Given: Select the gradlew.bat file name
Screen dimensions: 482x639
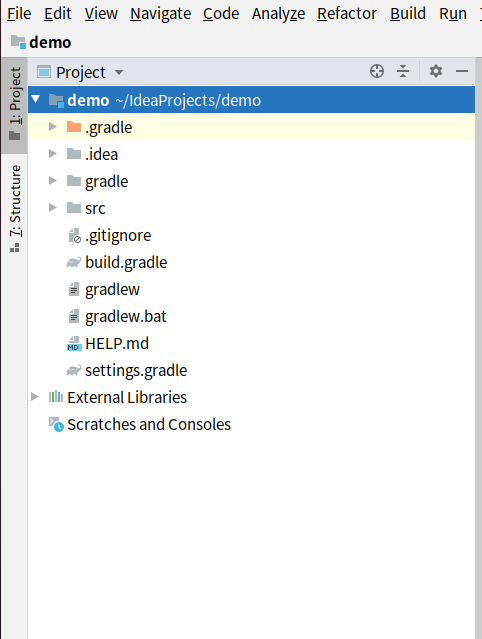Looking at the screenshot, I should 126,316.
